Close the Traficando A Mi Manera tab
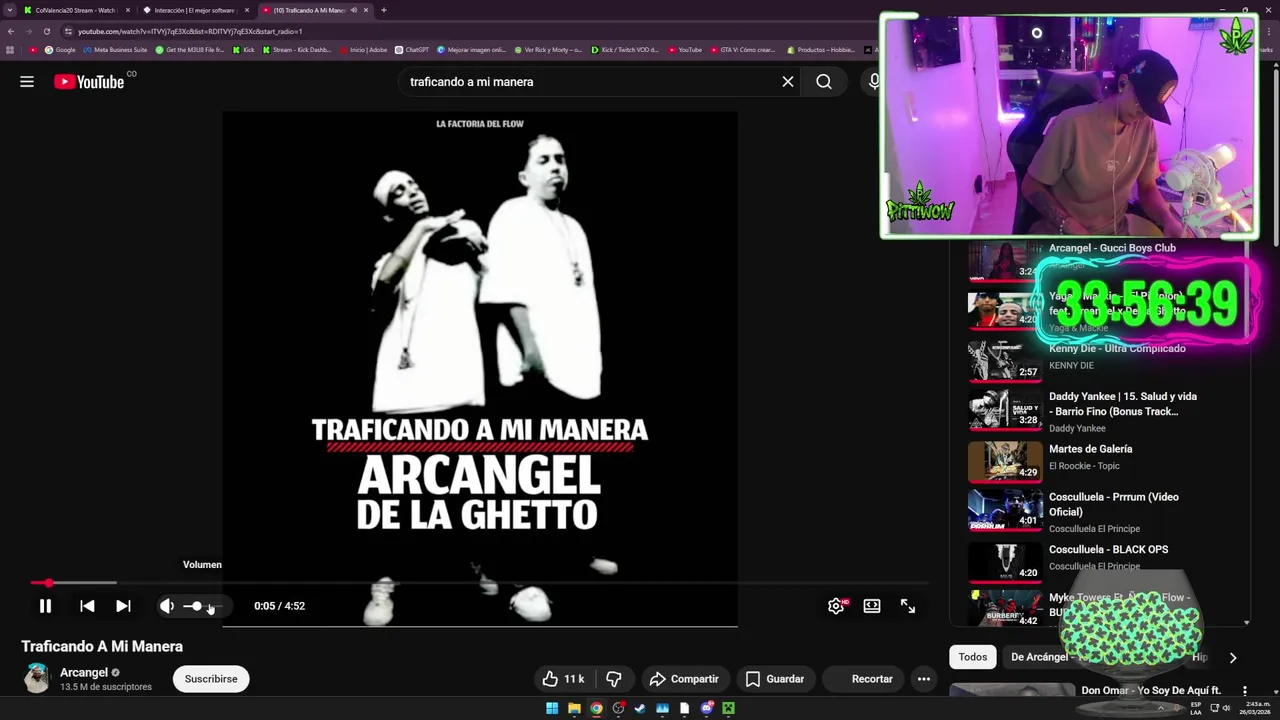Screen dimensions: 1280x720 coord(366,10)
